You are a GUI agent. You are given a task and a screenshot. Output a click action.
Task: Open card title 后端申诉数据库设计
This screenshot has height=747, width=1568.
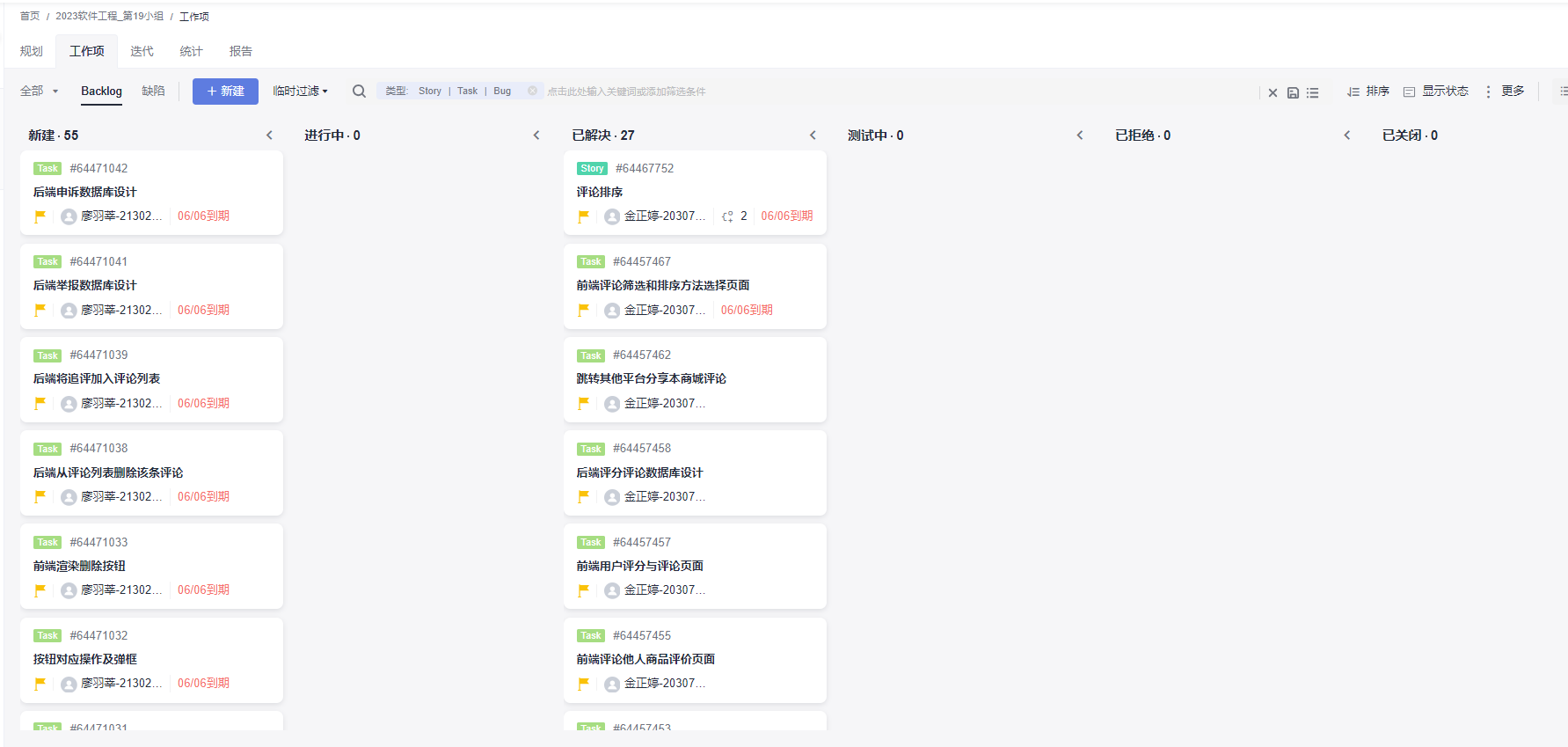[85, 192]
